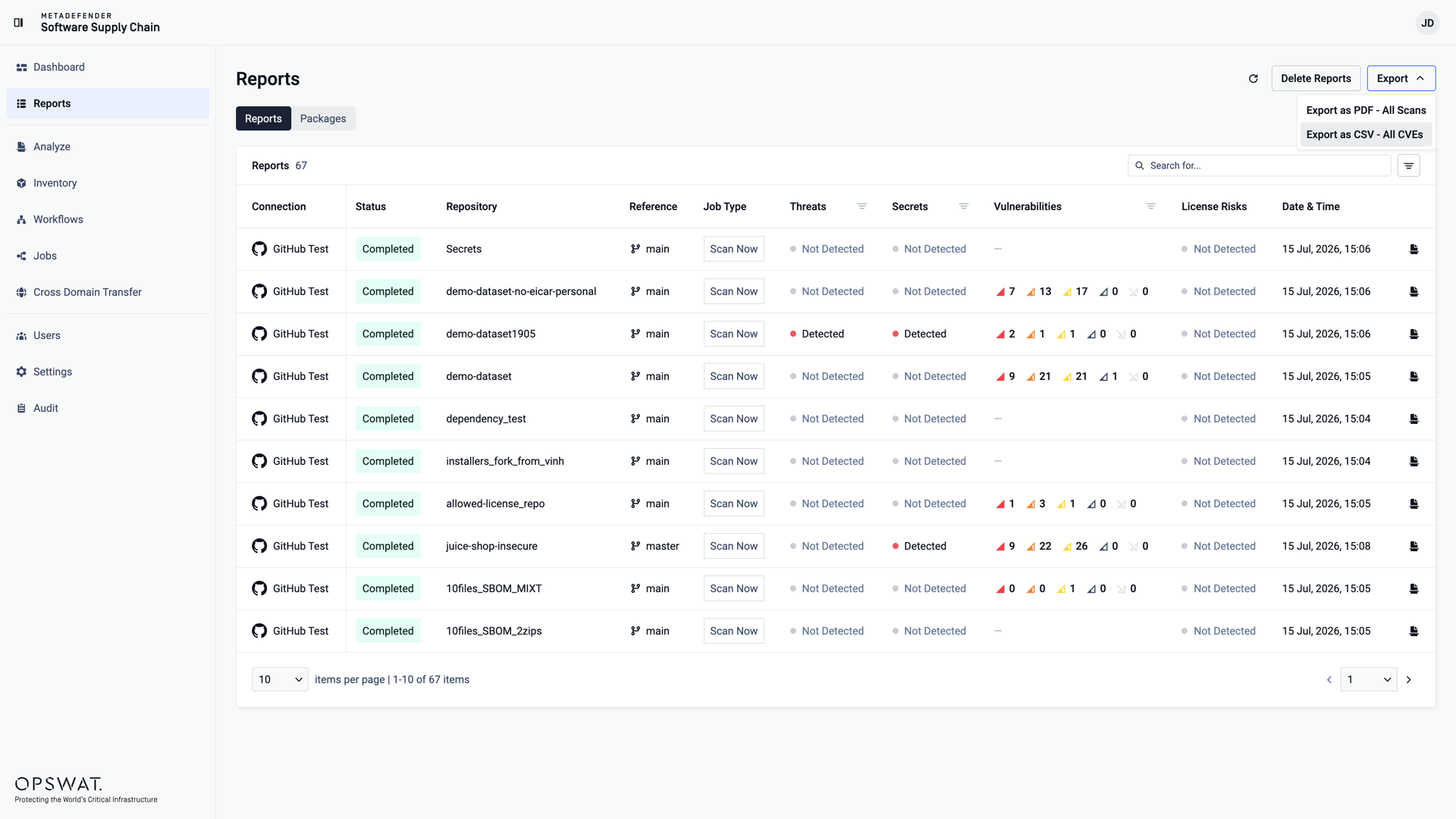Open report file icon for juice-shop-insecure
Viewport: 1456px width, 819px height.
[x=1414, y=546]
